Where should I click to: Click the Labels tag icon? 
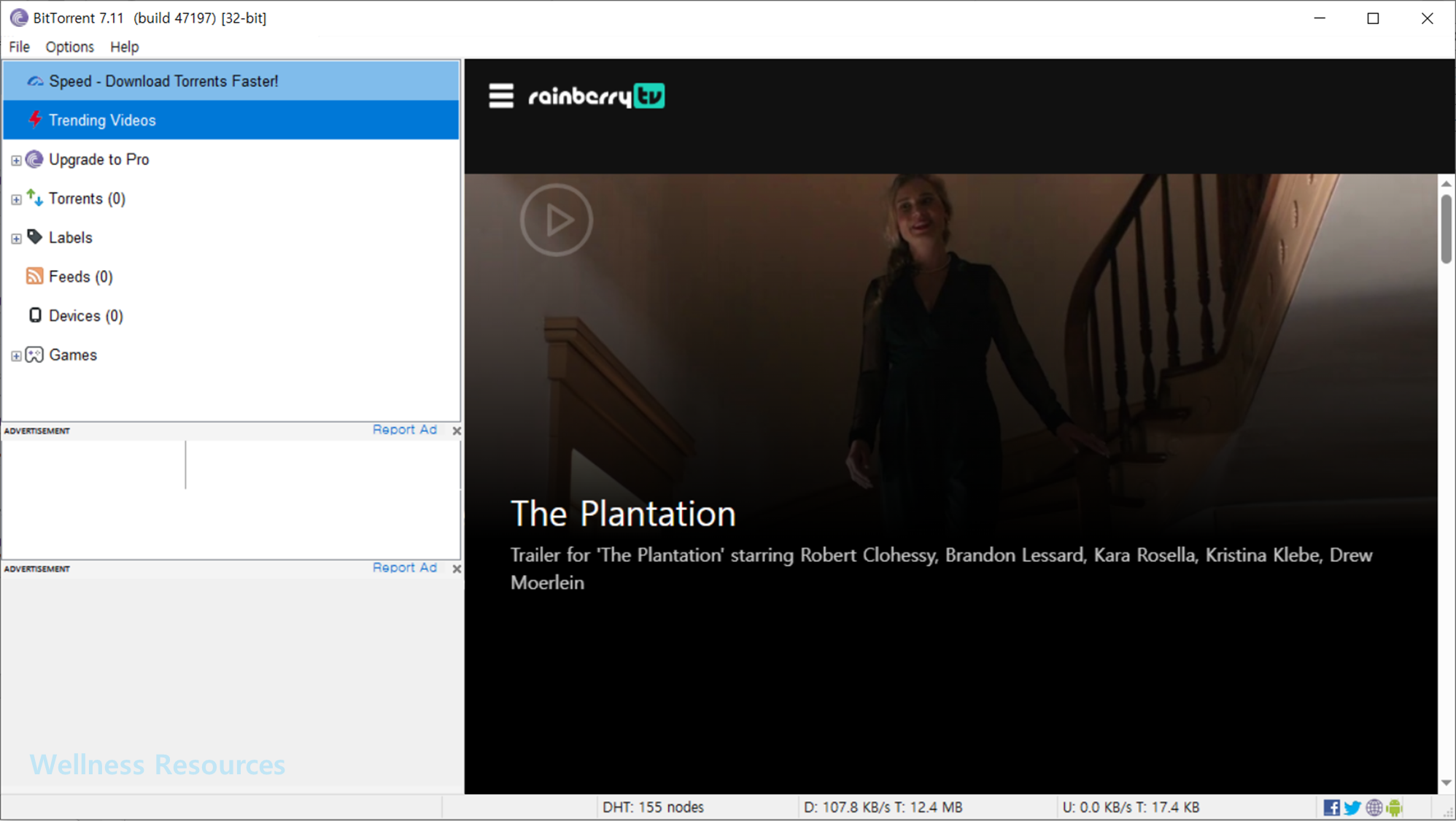pos(34,237)
